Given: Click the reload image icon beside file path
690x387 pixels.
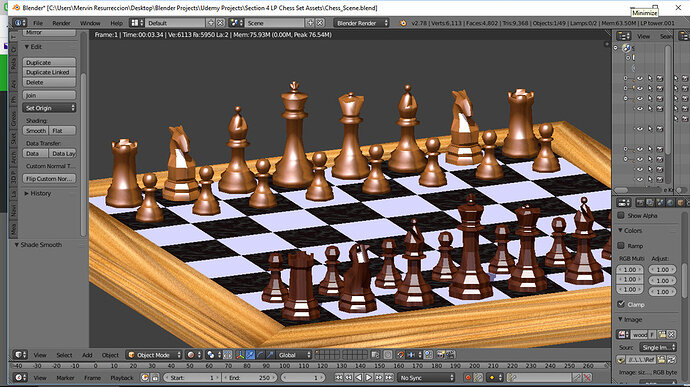Looking at the screenshot, I should pyautogui.click(x=671, y=359).
